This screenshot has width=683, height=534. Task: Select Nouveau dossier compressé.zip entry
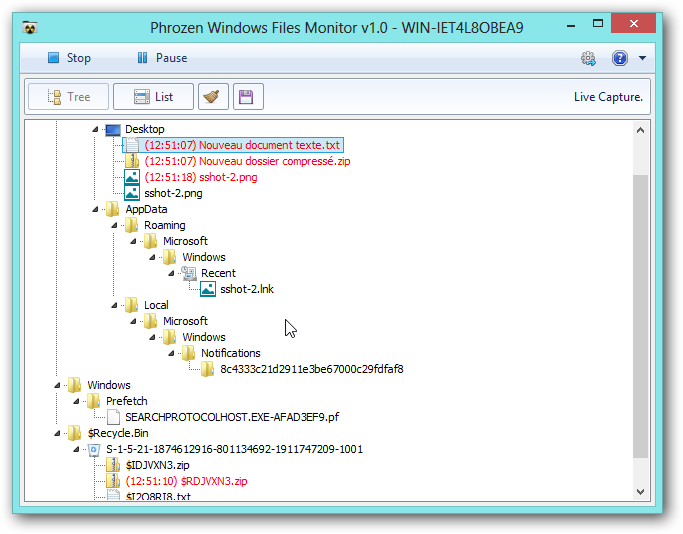point(247,162)
